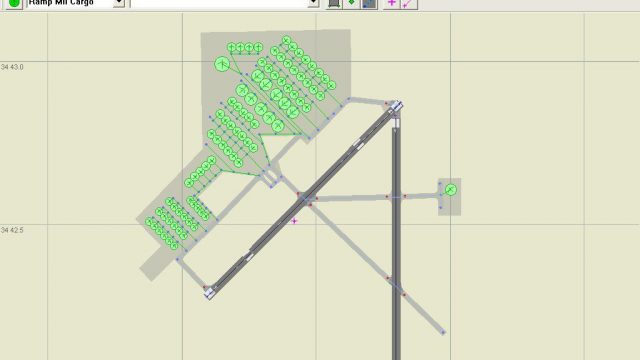The image size is (640, 360).
Task: Select the isolated parking spot on the east apron
Action: [451, 189]
